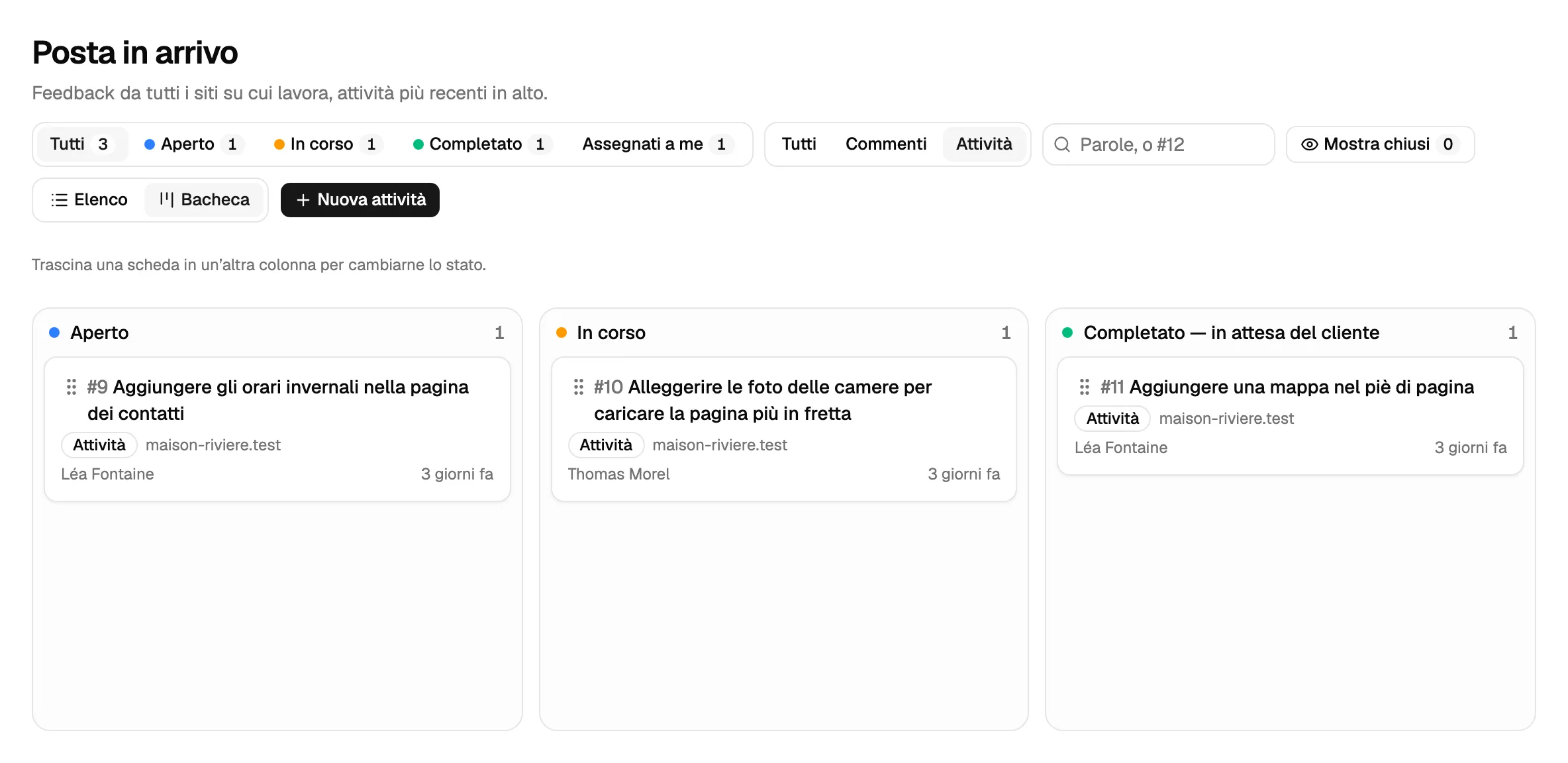The height and width of the screenshot is (763, 1568).
Task: Show items Assegnati a me
Action: 658,144
